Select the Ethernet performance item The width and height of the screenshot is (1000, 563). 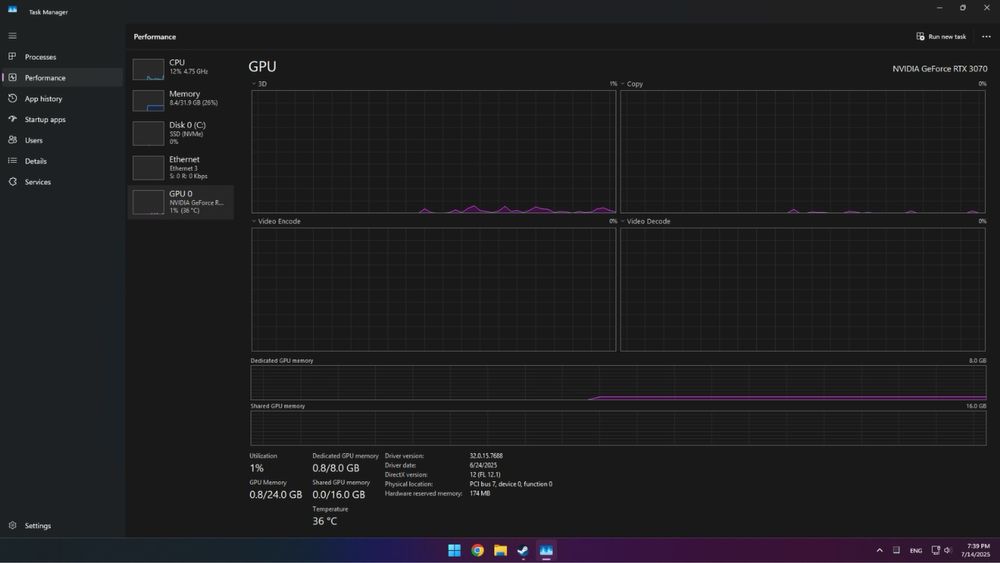pos(180,168)
